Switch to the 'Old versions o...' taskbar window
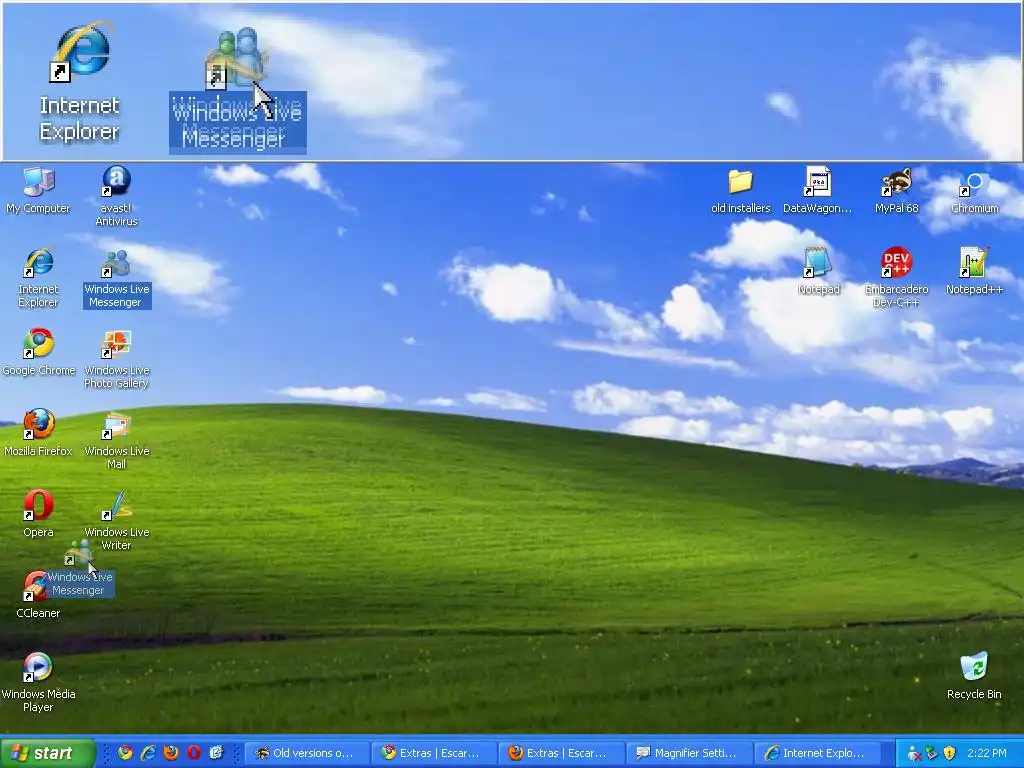The width and height of the screenshot is (1024, 768). coord(305,753)
